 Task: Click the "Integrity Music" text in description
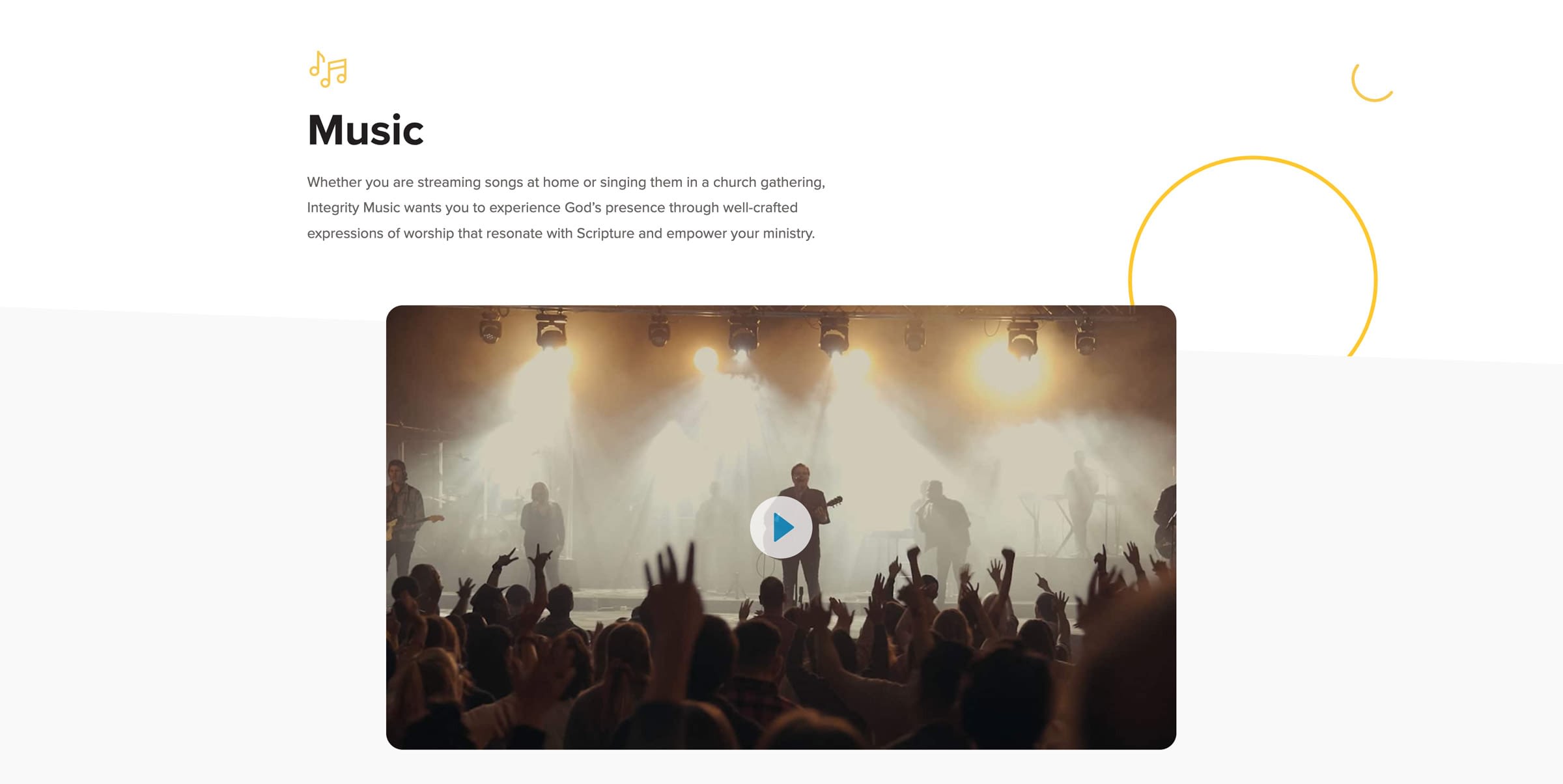(353, 208)
